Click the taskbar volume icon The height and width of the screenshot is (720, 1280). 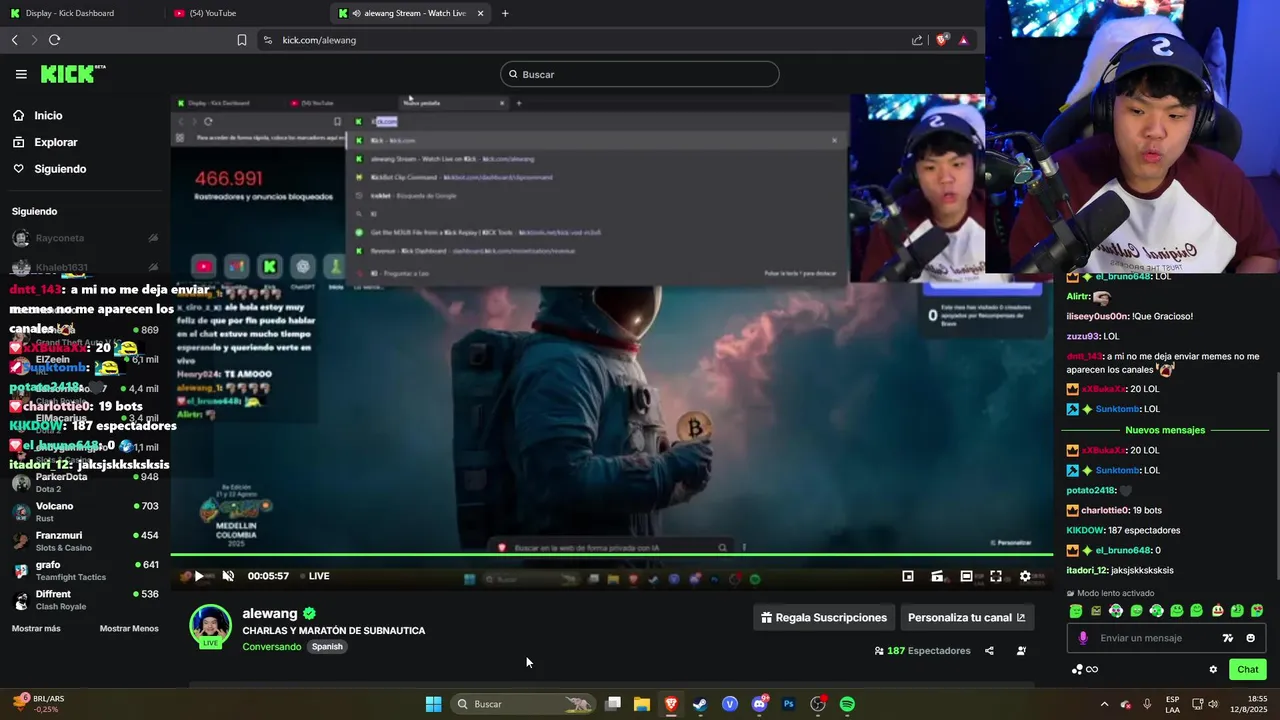point(1213,704)
